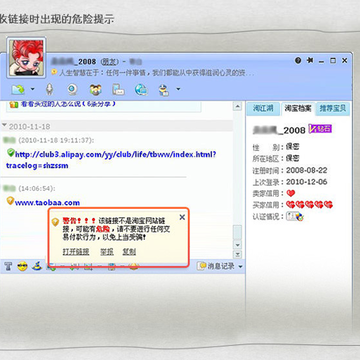The height and width of the screenshot is (360, 360).
Task: Click the yellow shield icon before taobaa link
Action: coord(10,201)
